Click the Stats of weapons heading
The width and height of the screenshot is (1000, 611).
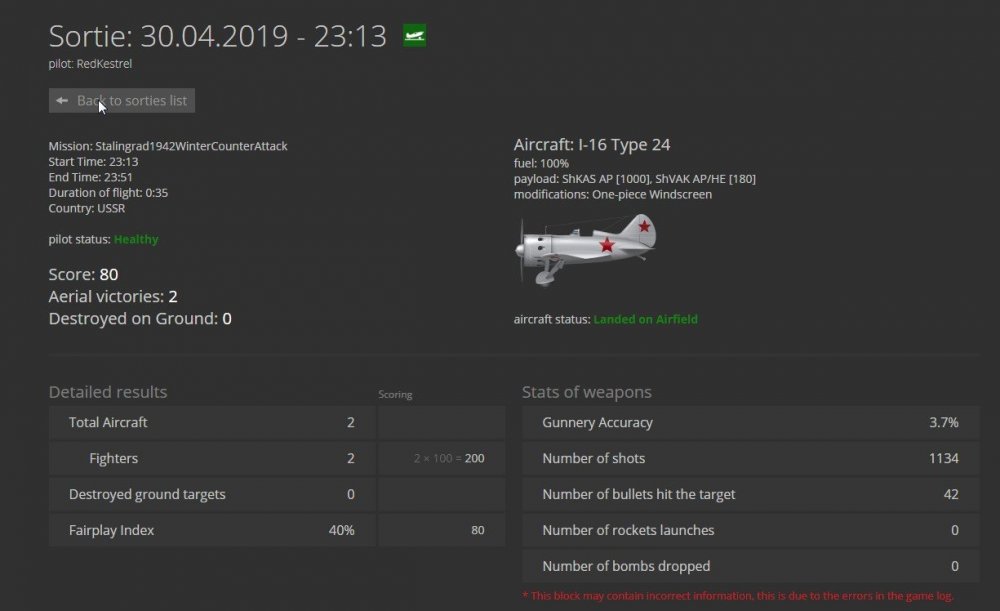(585, 392)
